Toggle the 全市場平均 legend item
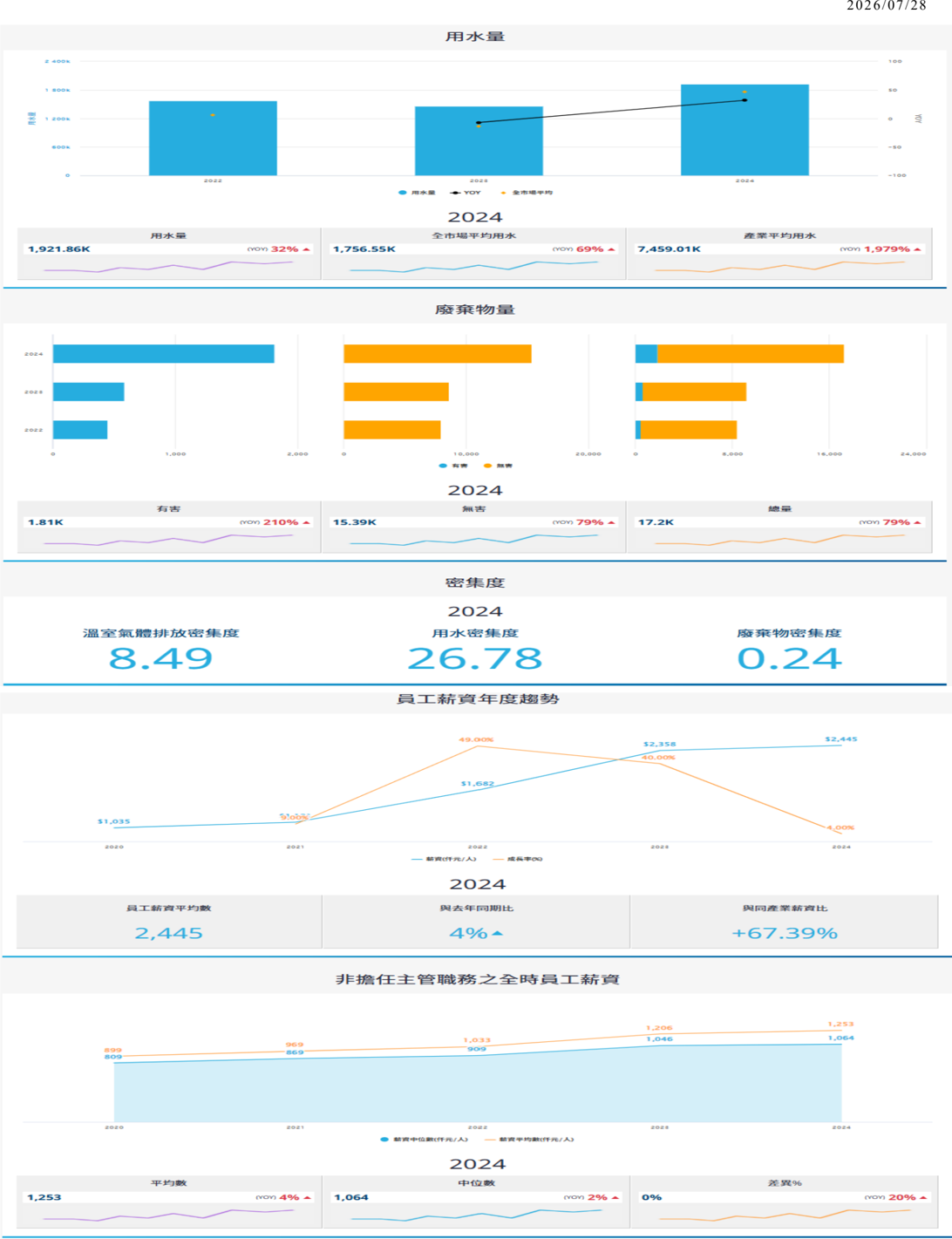The height and width of the screenshot is (1239, 952). [x=527, y=193]
